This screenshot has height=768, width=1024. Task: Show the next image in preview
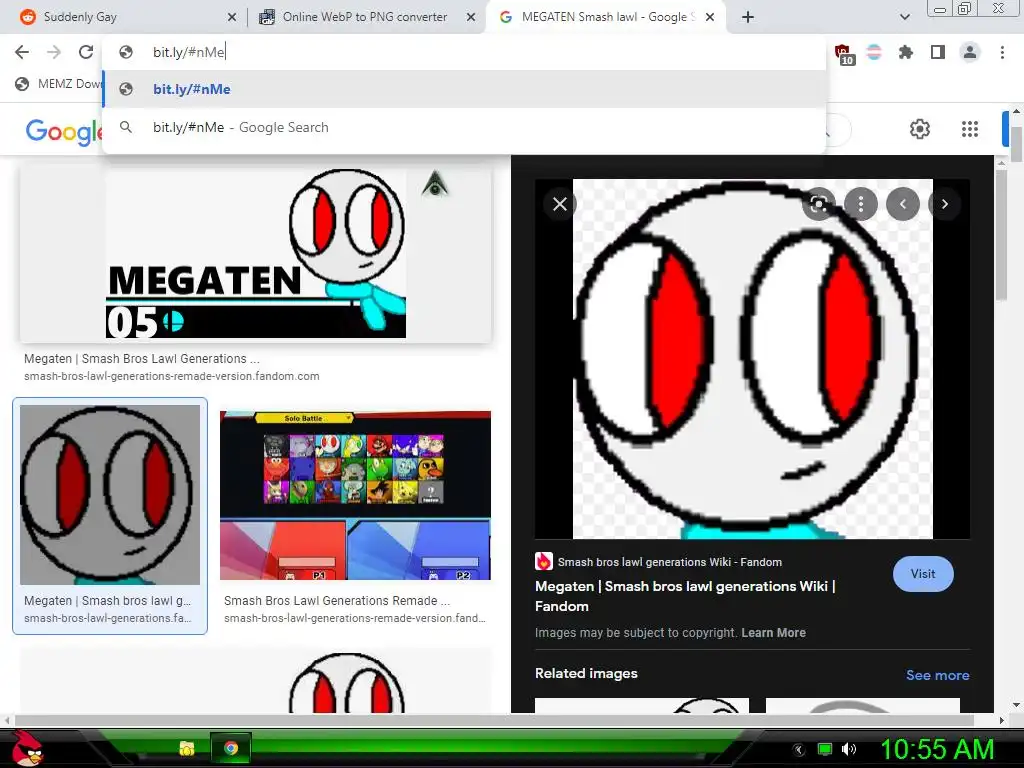click(x=944, y=204)
